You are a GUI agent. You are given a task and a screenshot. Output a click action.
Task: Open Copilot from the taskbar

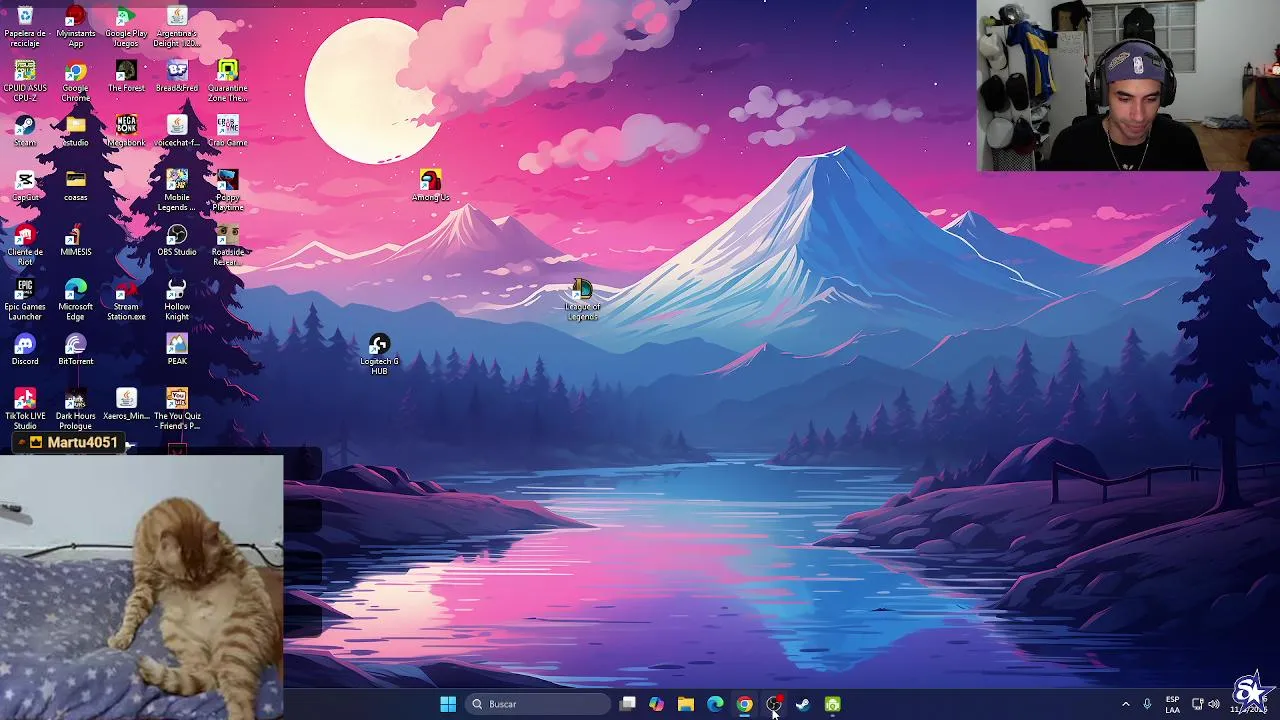(656, 704)
